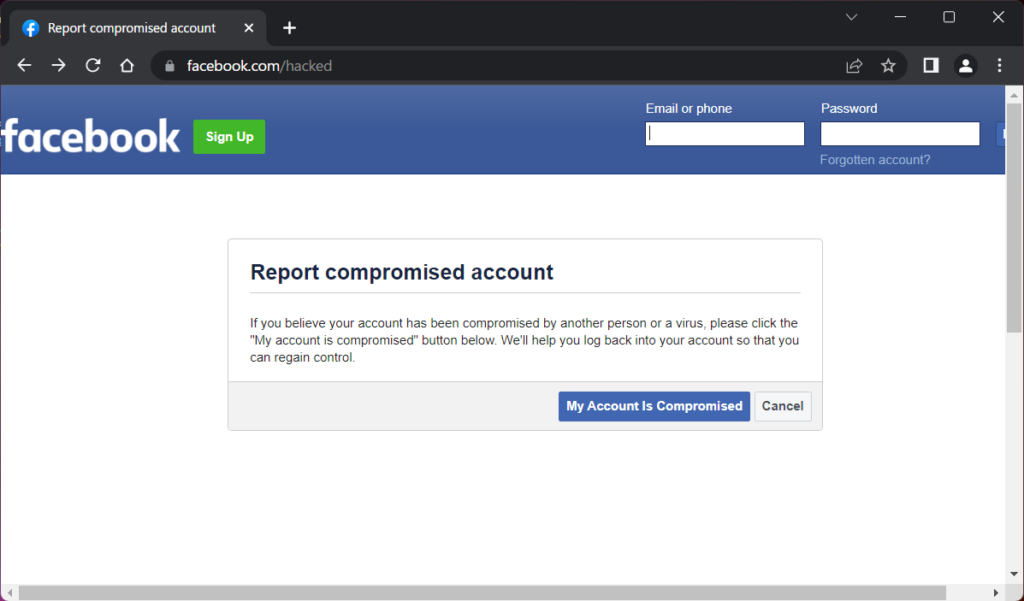Click the Facebook favicon in the tab
The height and width of the screenshot is (601, 1024).
tap(31, 28)
